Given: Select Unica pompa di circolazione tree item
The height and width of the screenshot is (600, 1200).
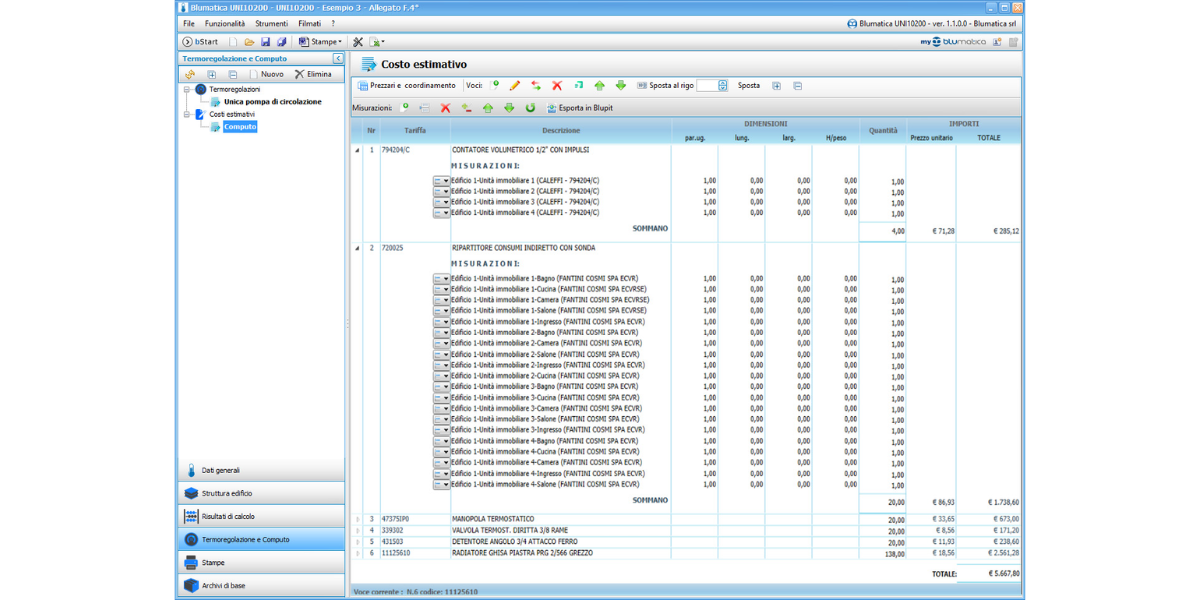Looking at the screenshot, I should click(272, 102).
